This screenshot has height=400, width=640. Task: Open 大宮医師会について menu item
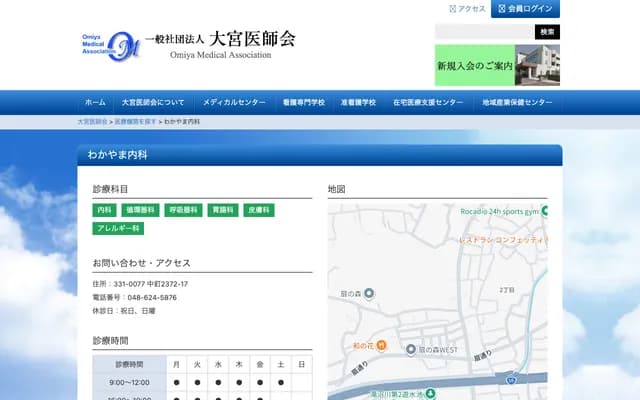[x=153, y=102]
